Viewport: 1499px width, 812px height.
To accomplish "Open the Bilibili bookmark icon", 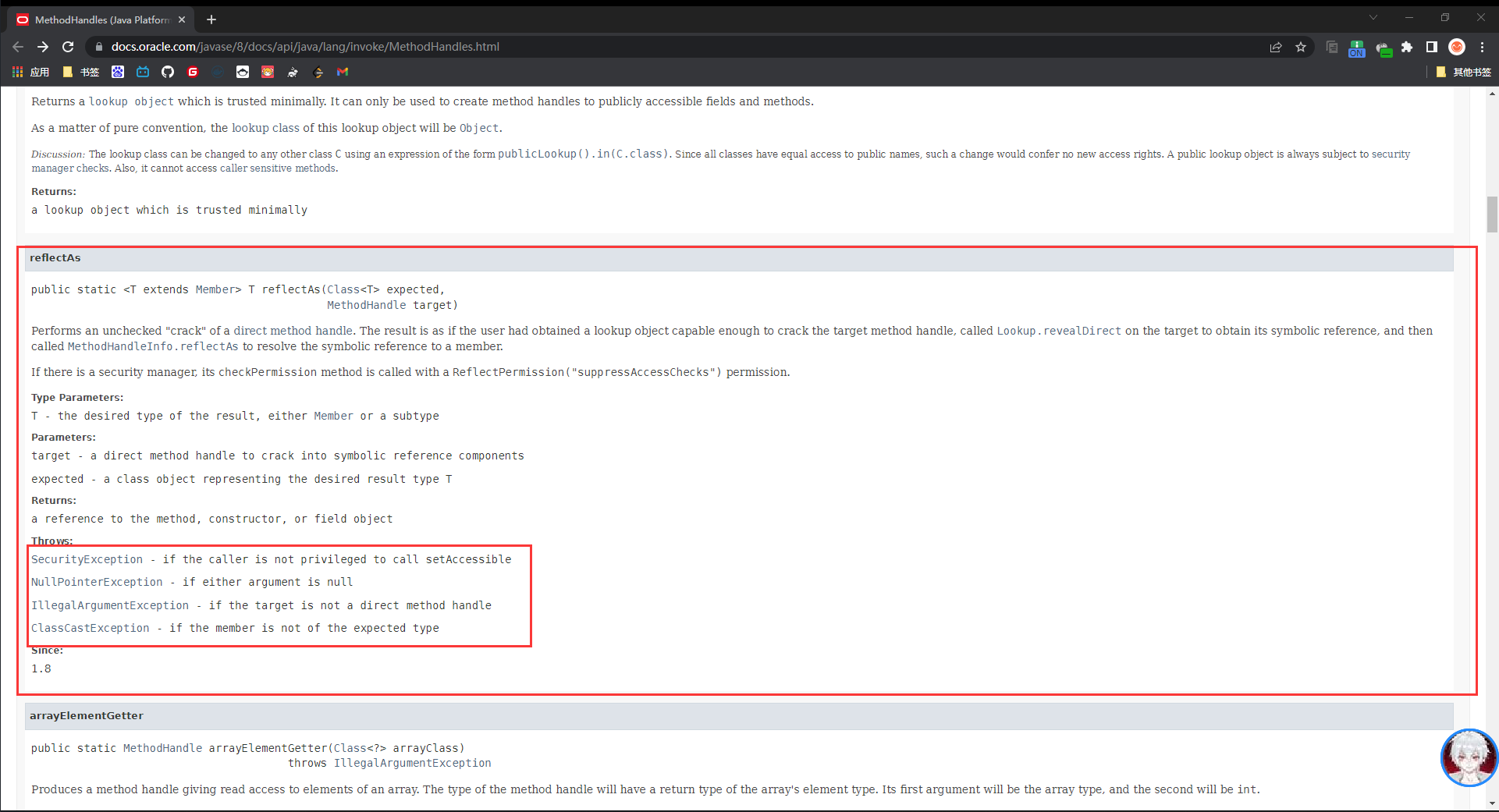I will click(143, 72).
